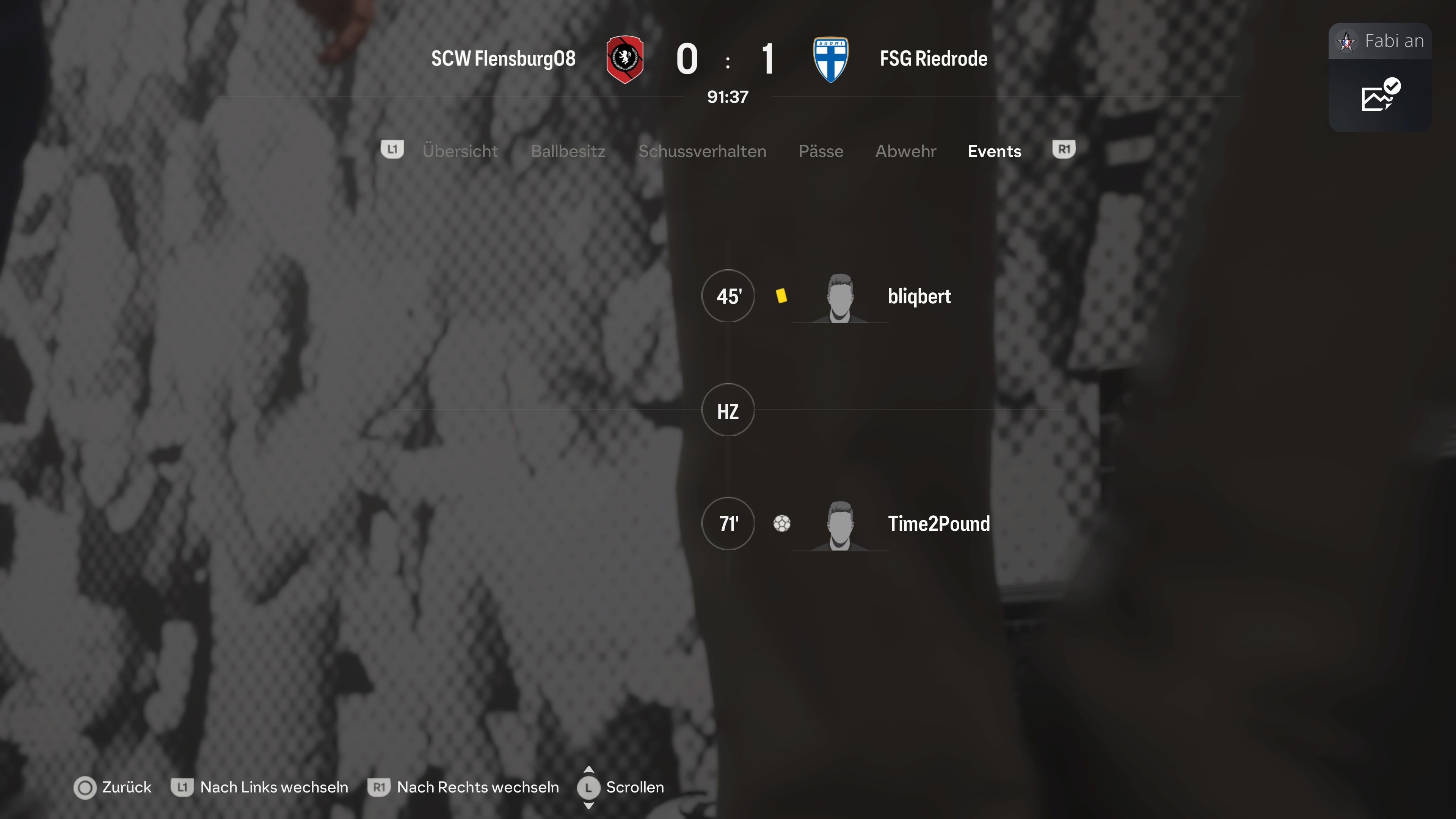Click the FSG Riedrode blue cross crest
This screenshot has width=1456, height=819.
(x=830, y=60)
